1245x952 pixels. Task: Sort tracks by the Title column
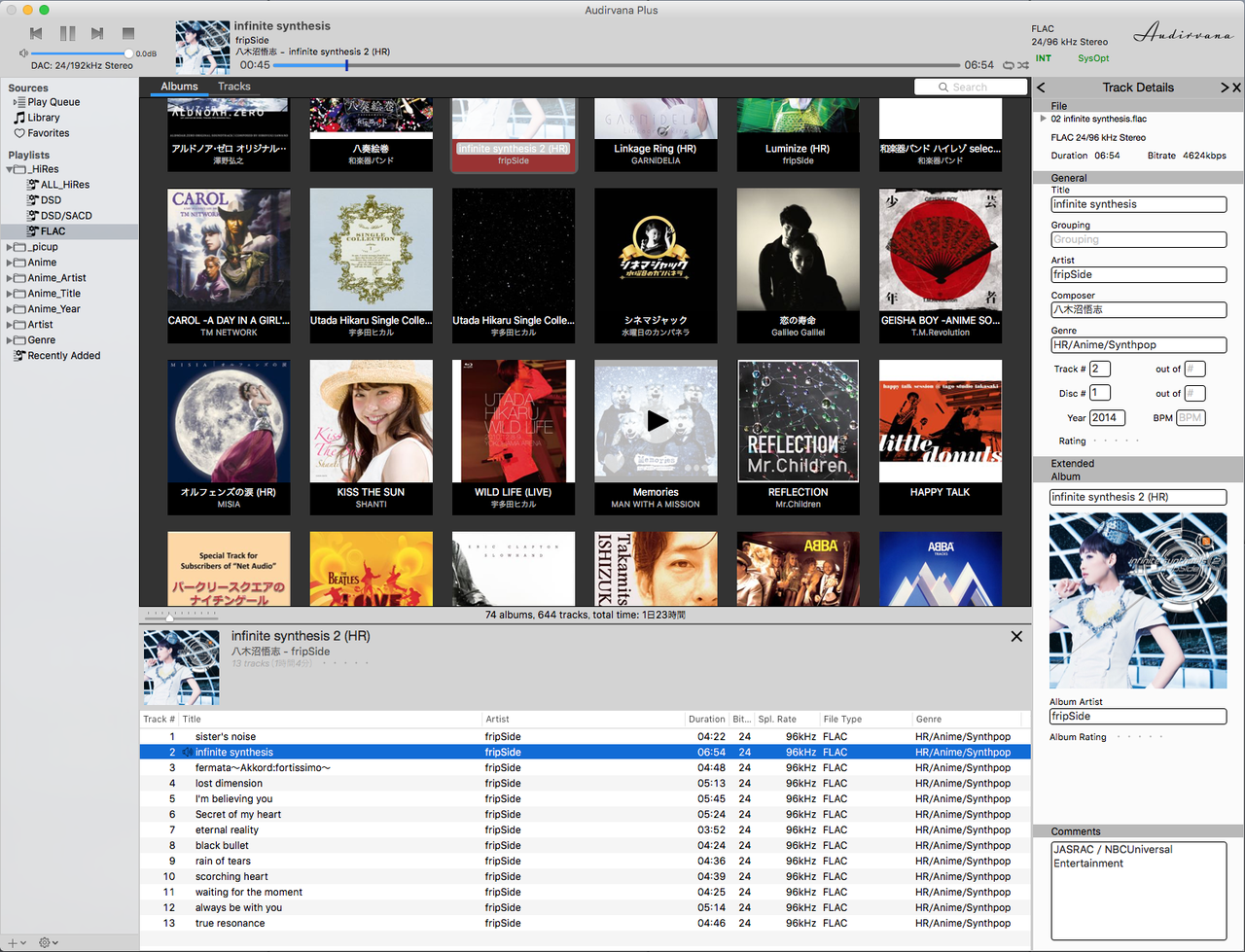(331, 720)
